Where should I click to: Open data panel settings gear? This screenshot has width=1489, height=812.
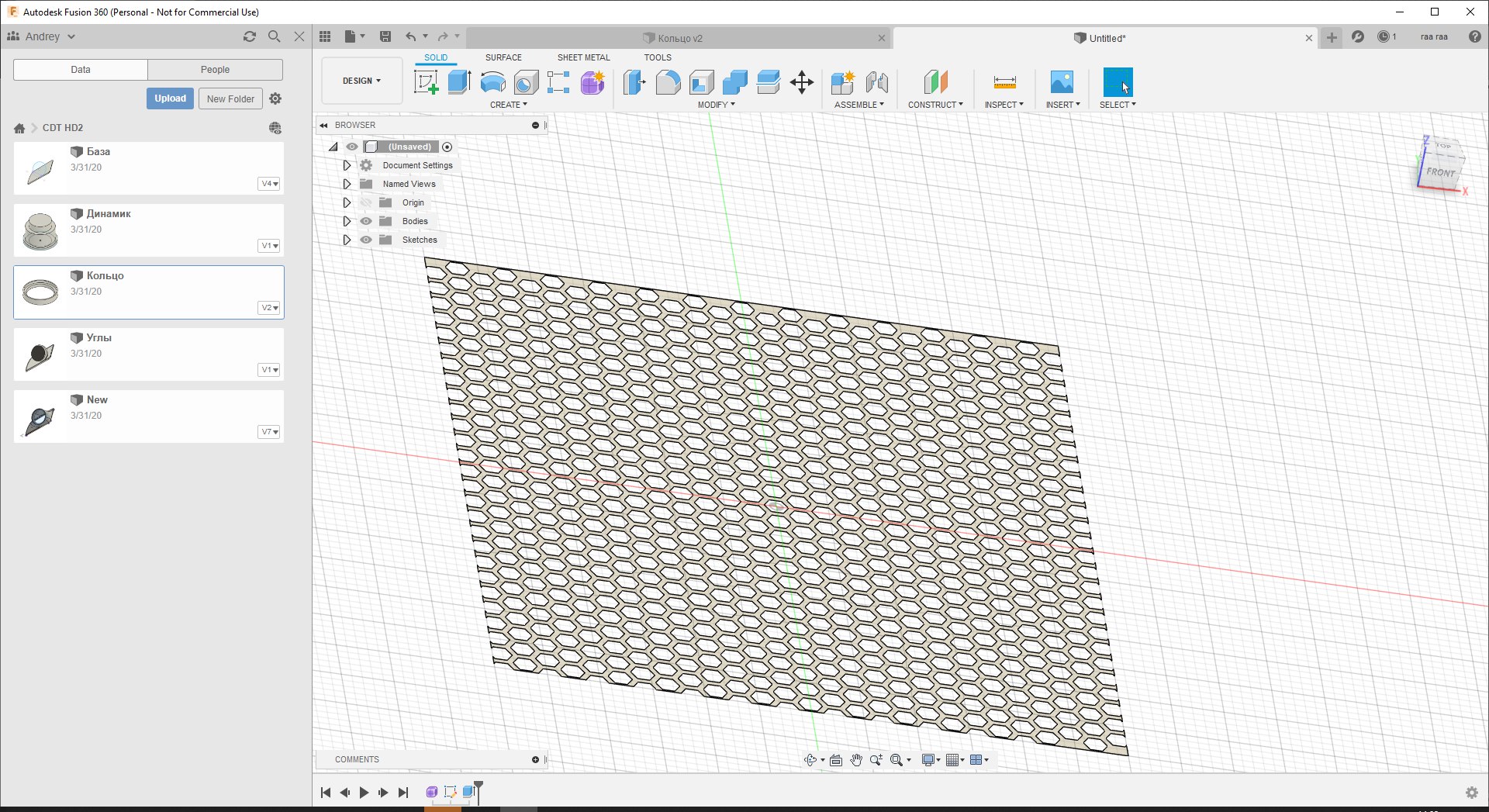[x=275, y=98]
